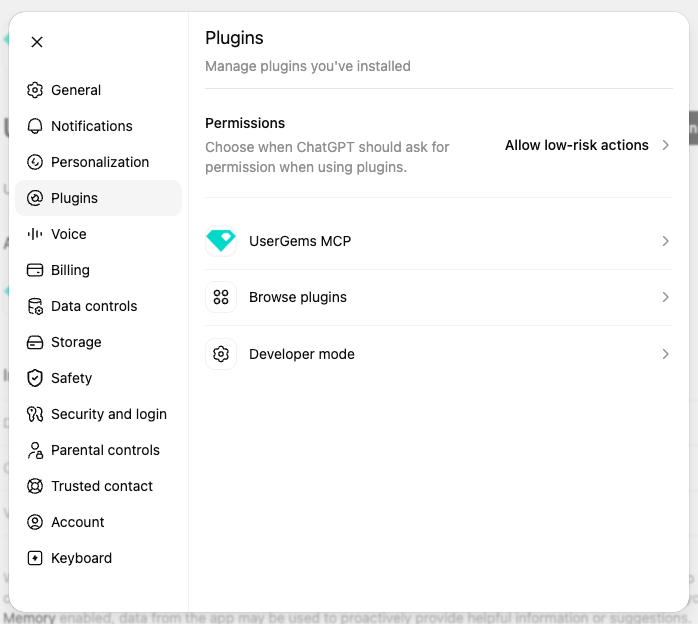The image size is (698, 624).
Task: Click the Data controls database icon
Action: click(35, 306)
